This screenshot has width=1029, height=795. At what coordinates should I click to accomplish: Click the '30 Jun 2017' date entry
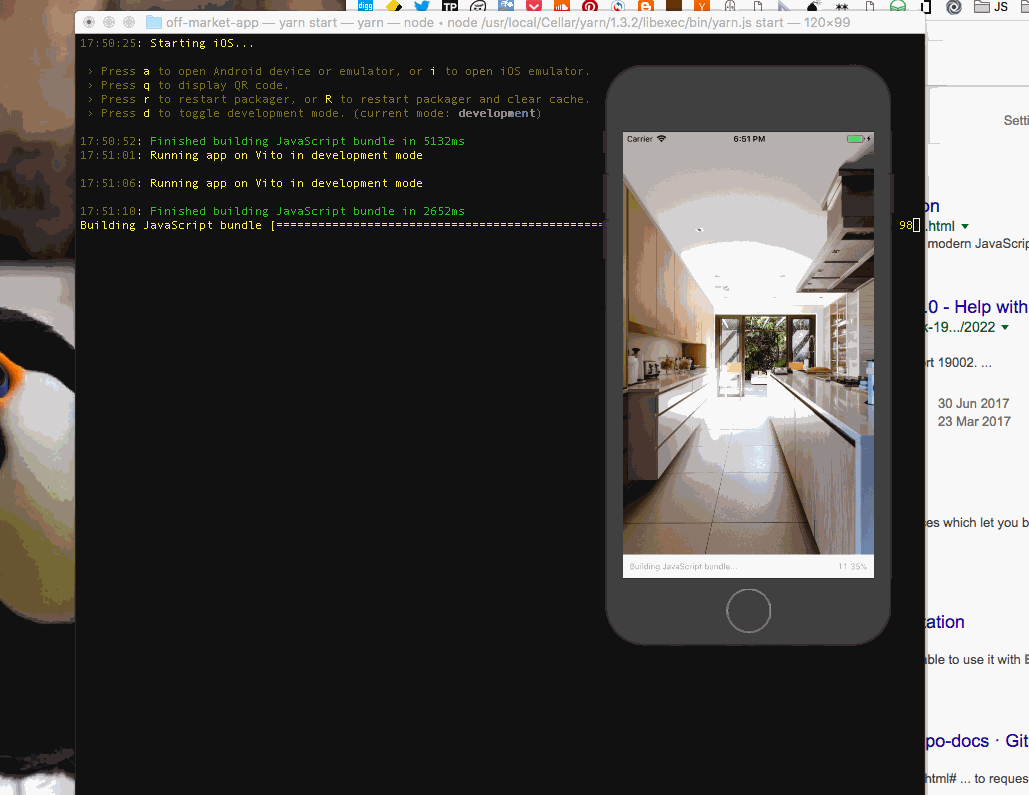click(x=973, y=403)
